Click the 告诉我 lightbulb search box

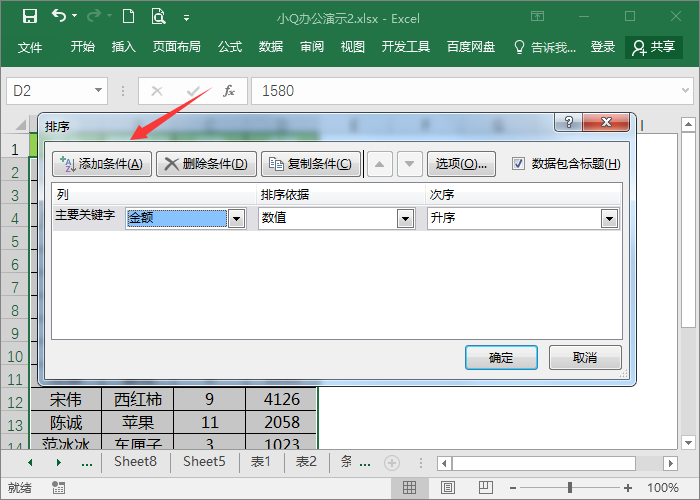(x=545, y=47)
